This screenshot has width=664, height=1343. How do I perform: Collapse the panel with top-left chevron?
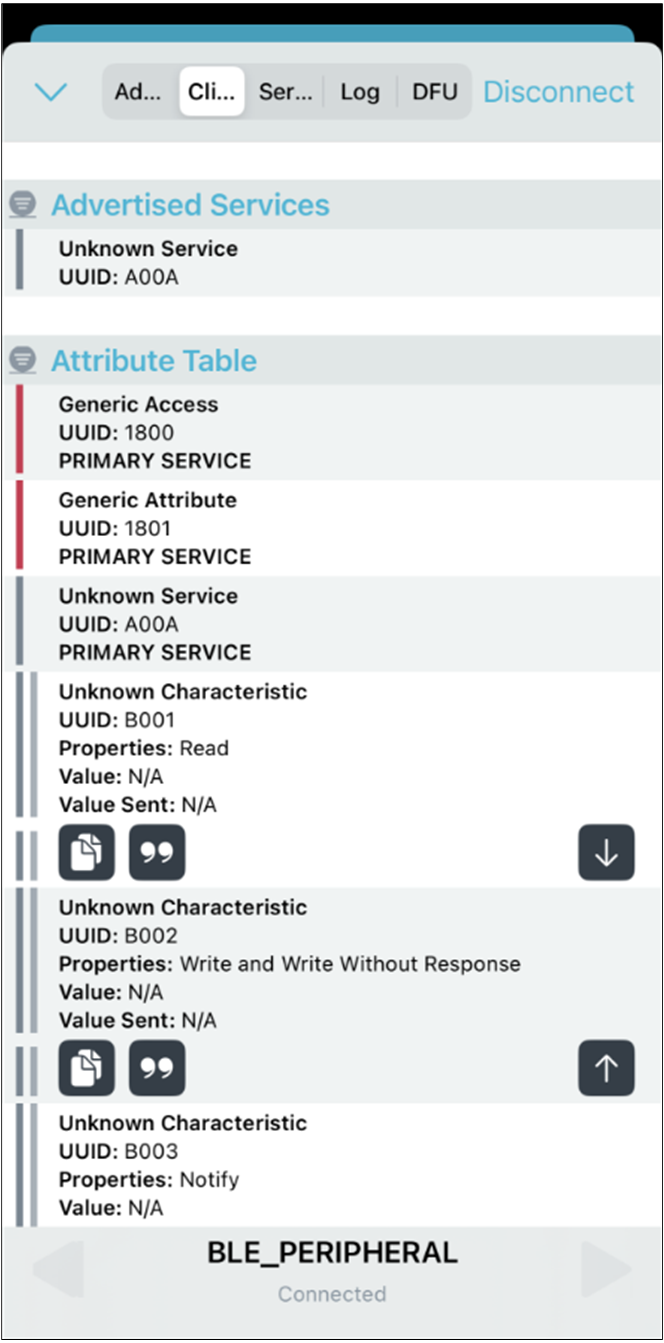[50, 92]
